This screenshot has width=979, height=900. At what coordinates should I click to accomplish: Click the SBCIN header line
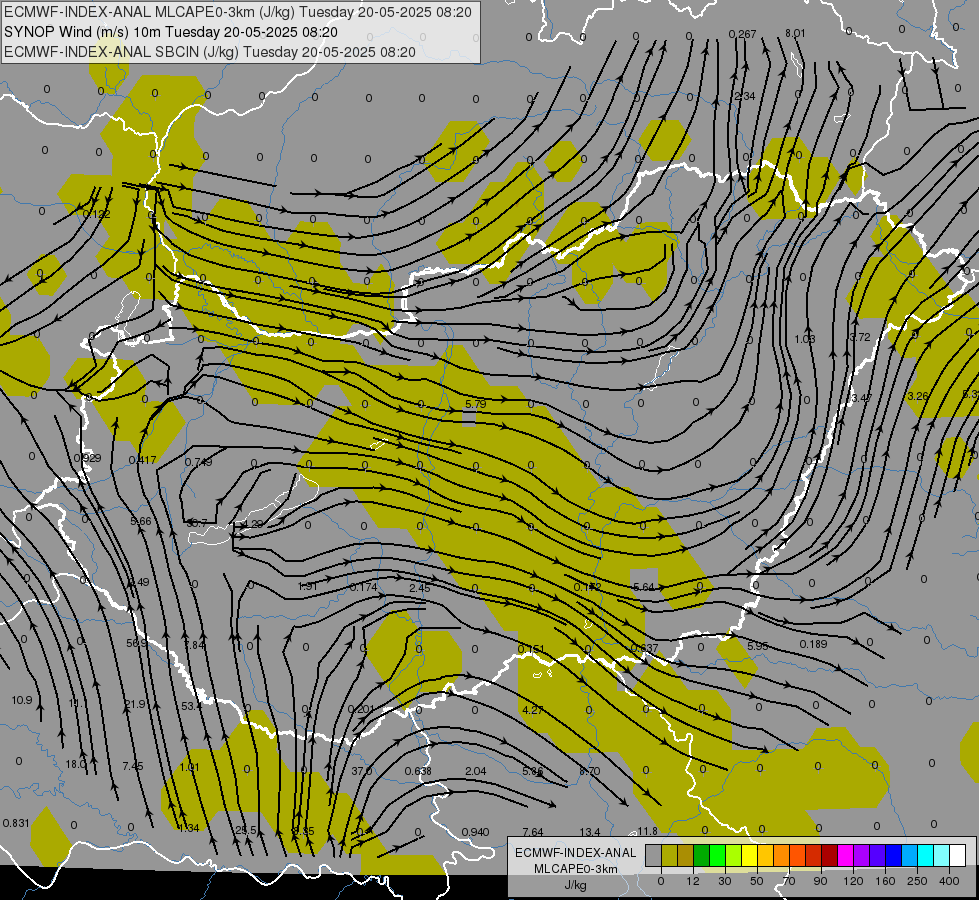[x=210, y=52]
